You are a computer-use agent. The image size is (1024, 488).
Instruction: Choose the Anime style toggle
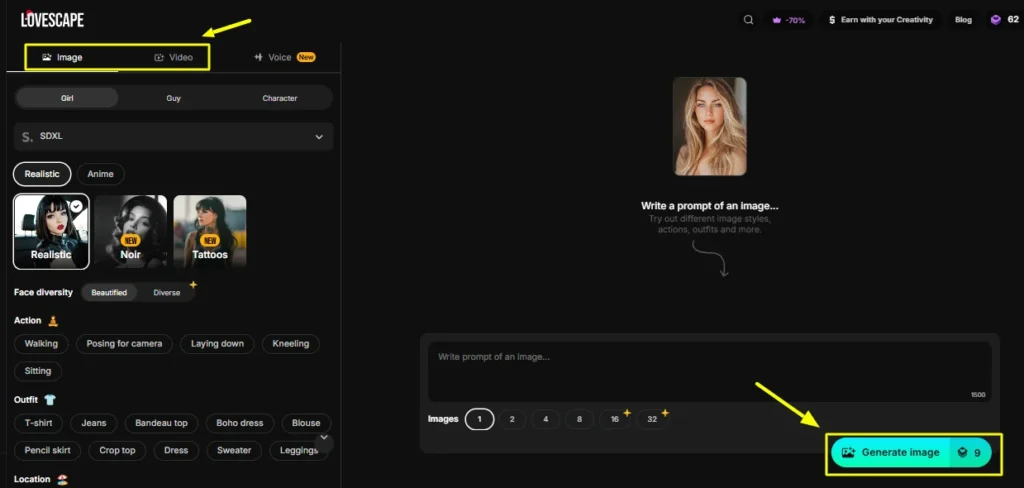click(x=101, y=174)
